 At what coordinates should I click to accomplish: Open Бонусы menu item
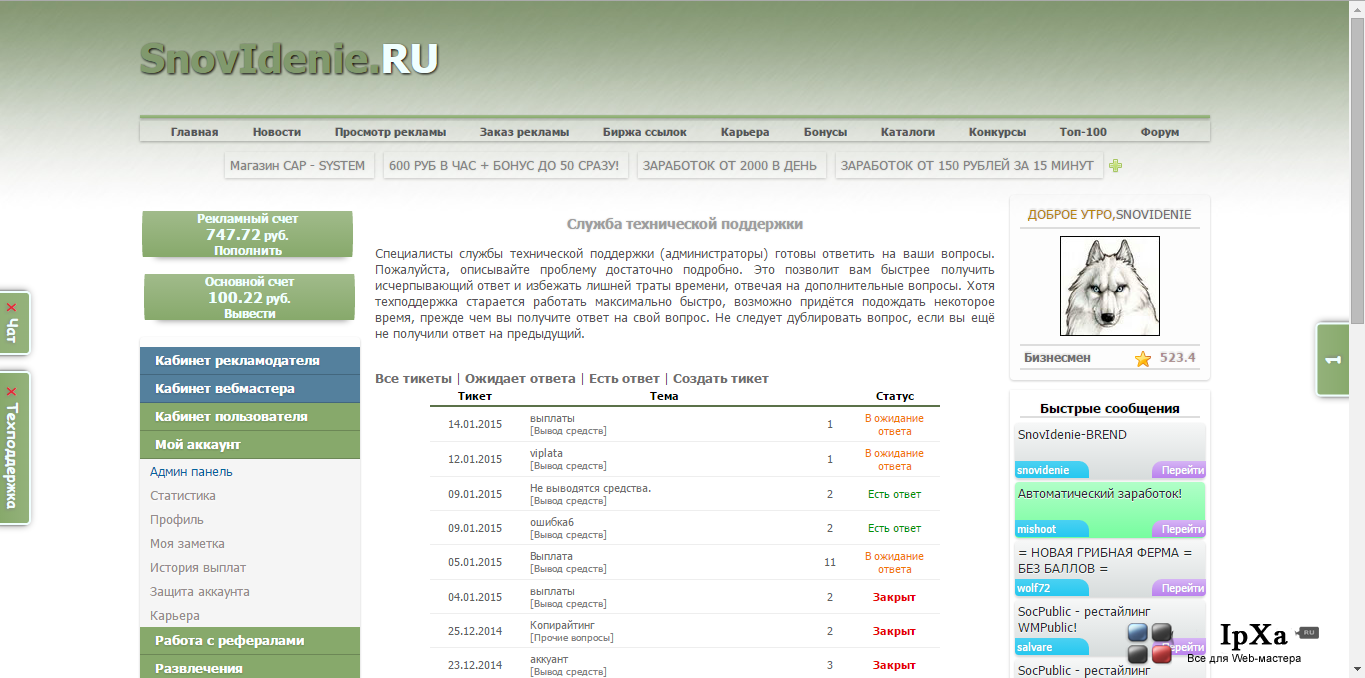tap(825, 132)
